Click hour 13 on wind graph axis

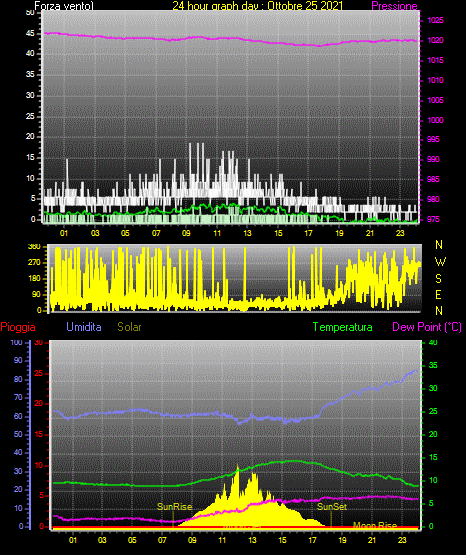[x=247, y=233]
